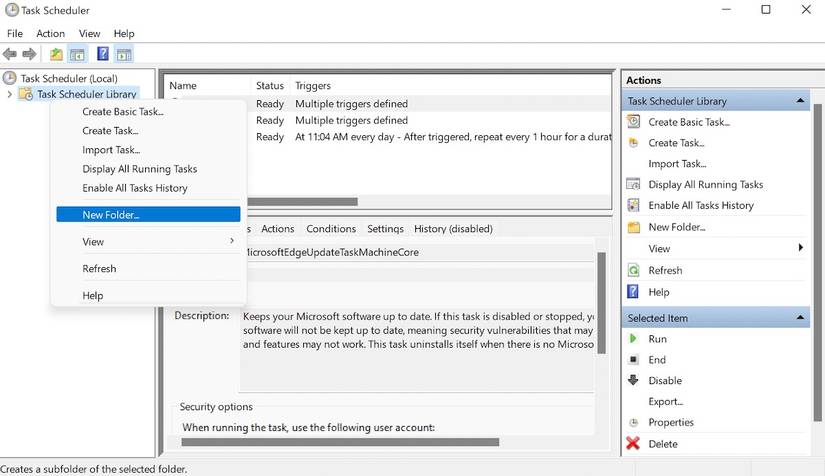
Task: Click the Task Scheduler (Local) clock icon
Action: pos(9,78)
